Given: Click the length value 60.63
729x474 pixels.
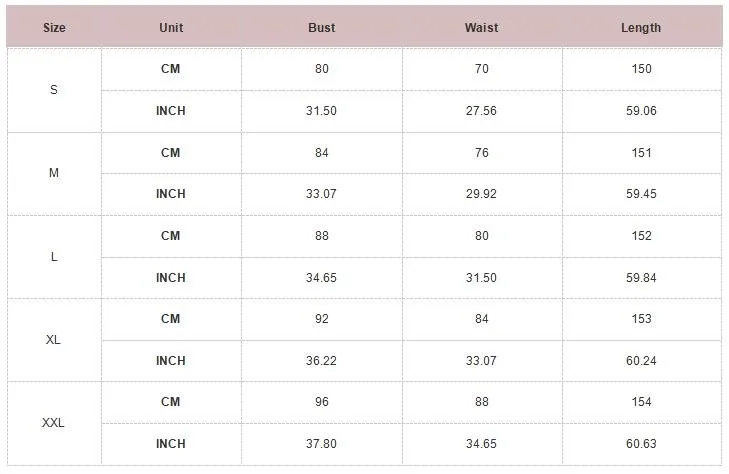Looking at the screenshot, I should pyautogui.click(x=641, y=443).
